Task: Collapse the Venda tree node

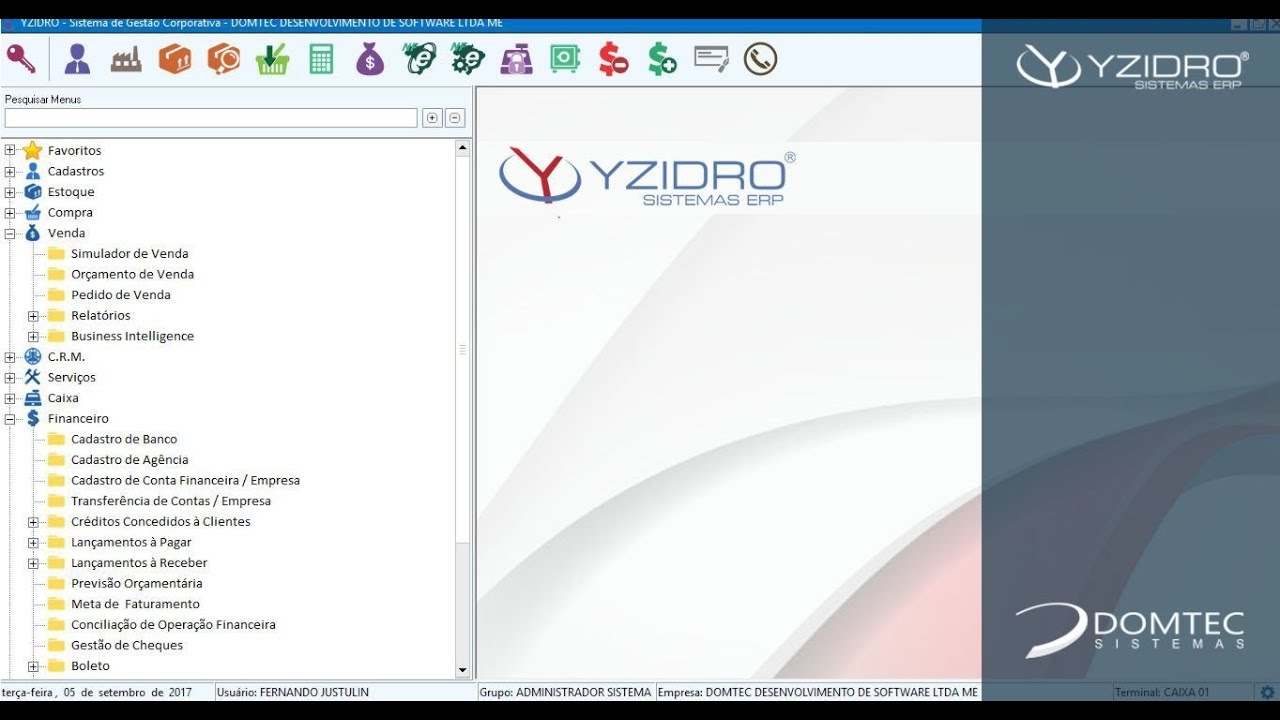Action: point(10,233)
